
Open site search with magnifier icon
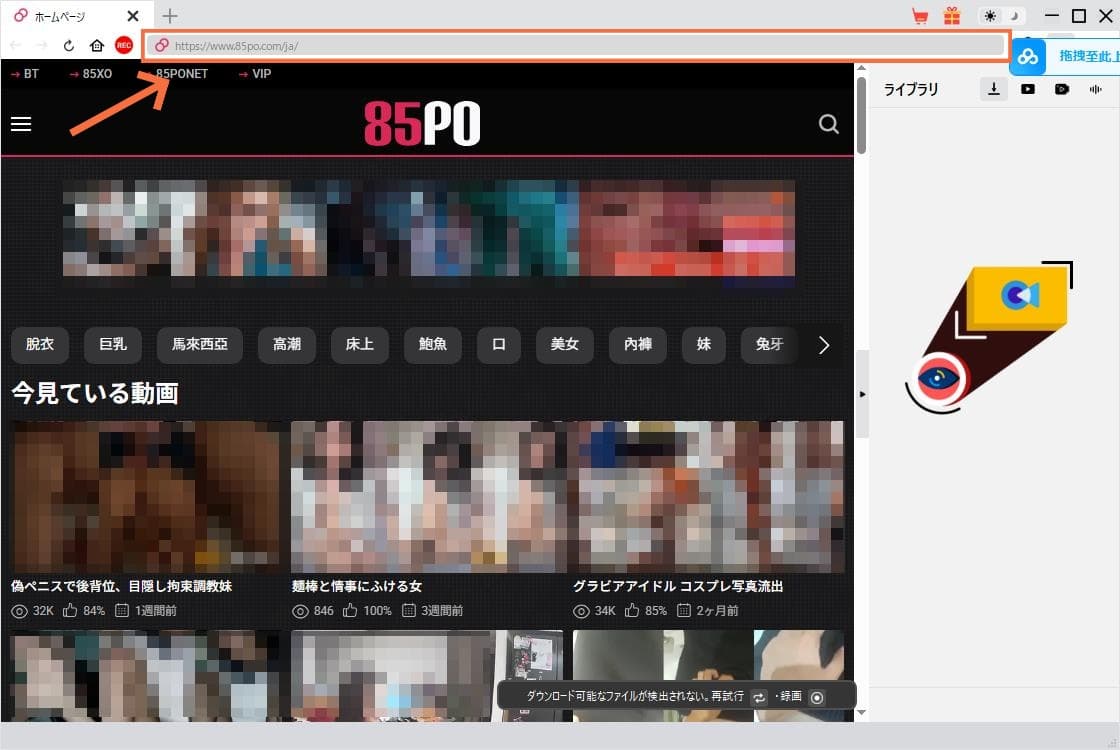(x=829, y=124)
